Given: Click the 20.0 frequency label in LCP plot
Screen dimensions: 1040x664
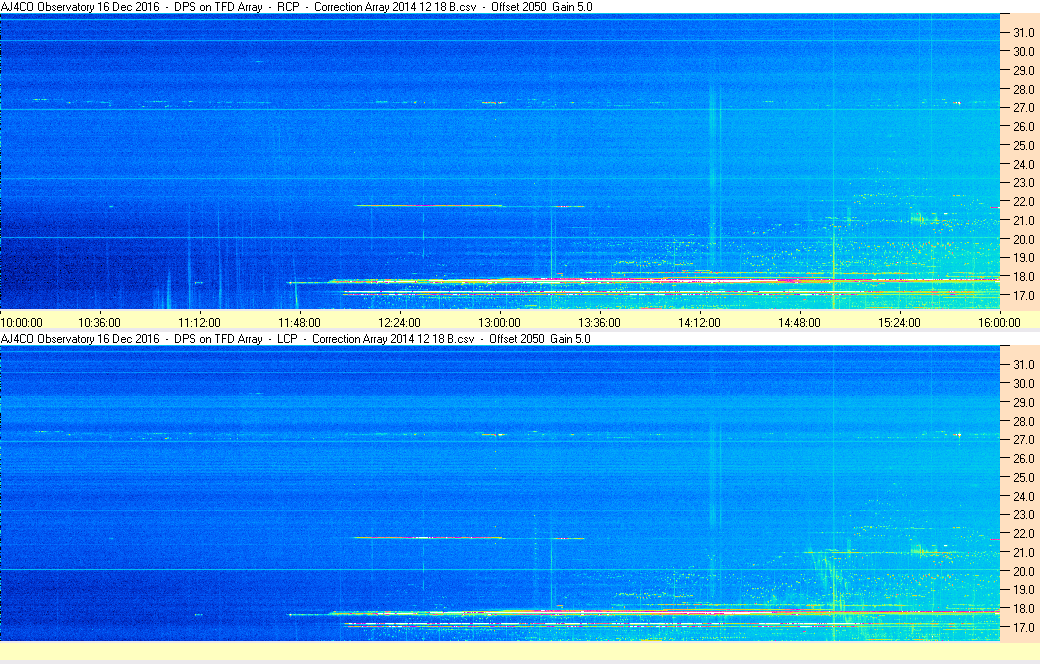Looking at the screenshot, I should click(x=1023, y=571).
